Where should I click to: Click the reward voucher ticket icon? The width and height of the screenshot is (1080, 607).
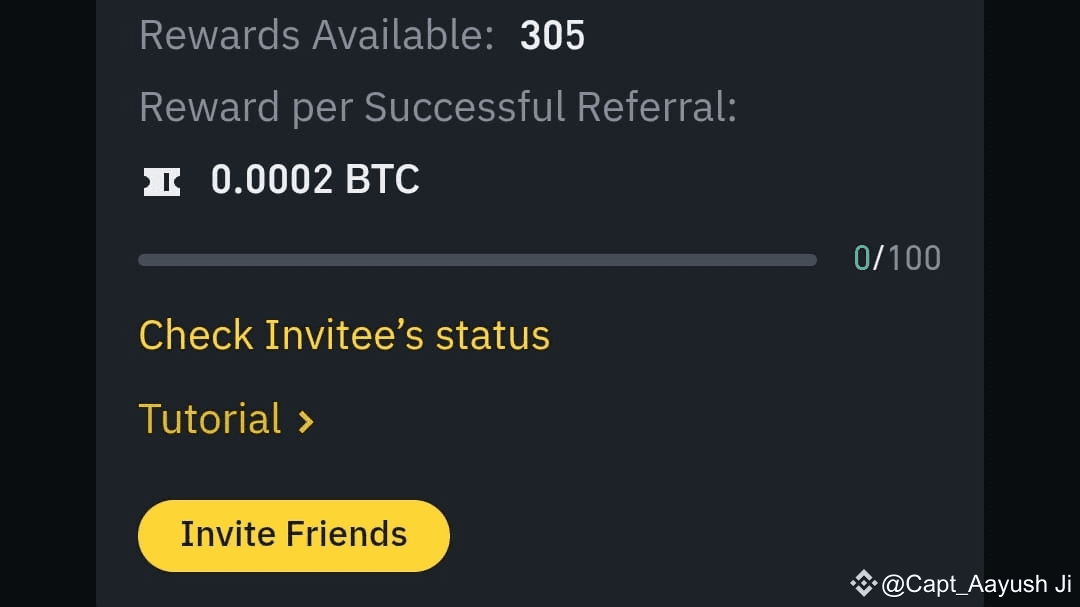(x=162, y=181)
